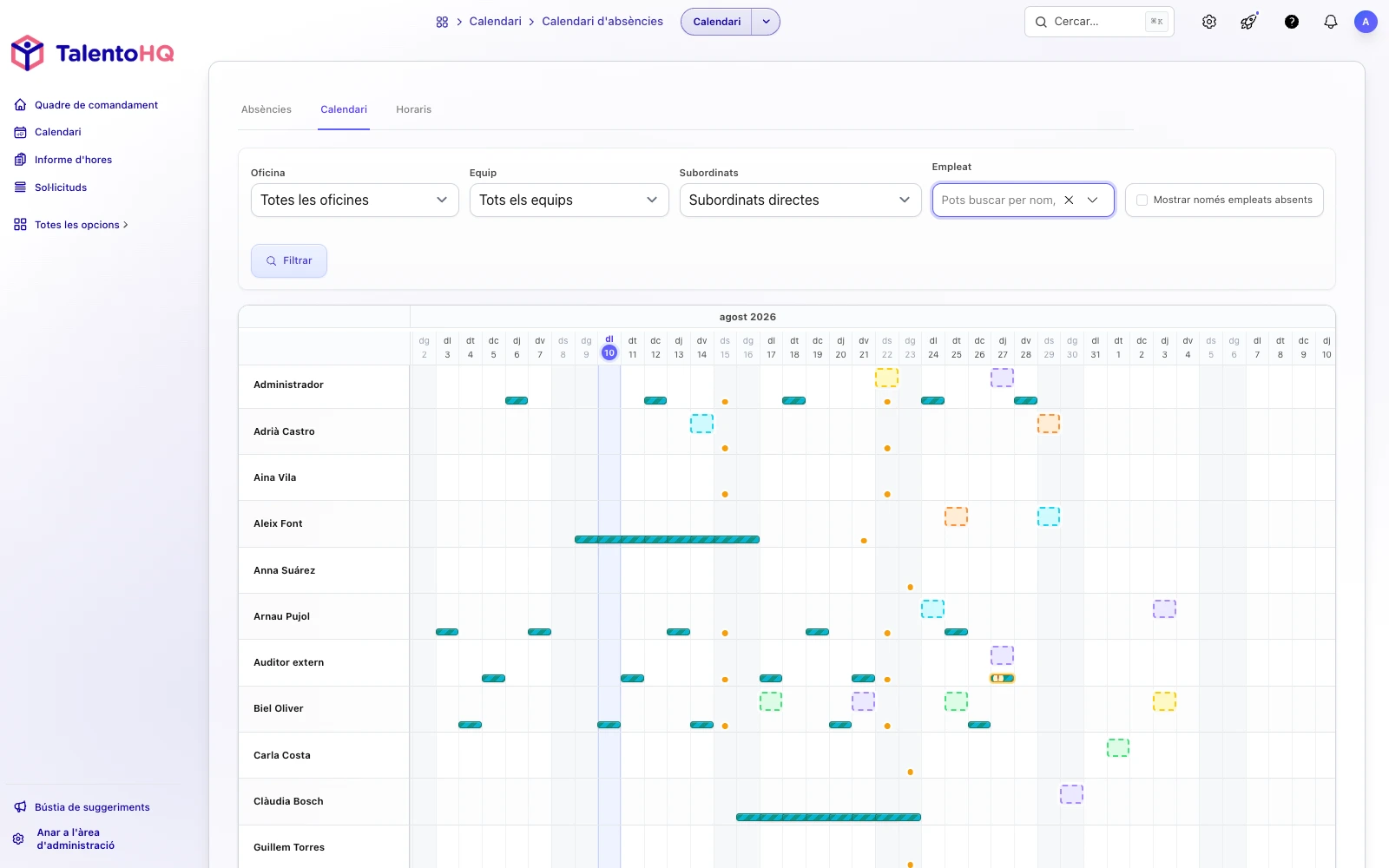The height and width of the screenshot is (868, 1389).
Task: Go to Calendari breadcrumb link
Action: (x=496, y=22)
